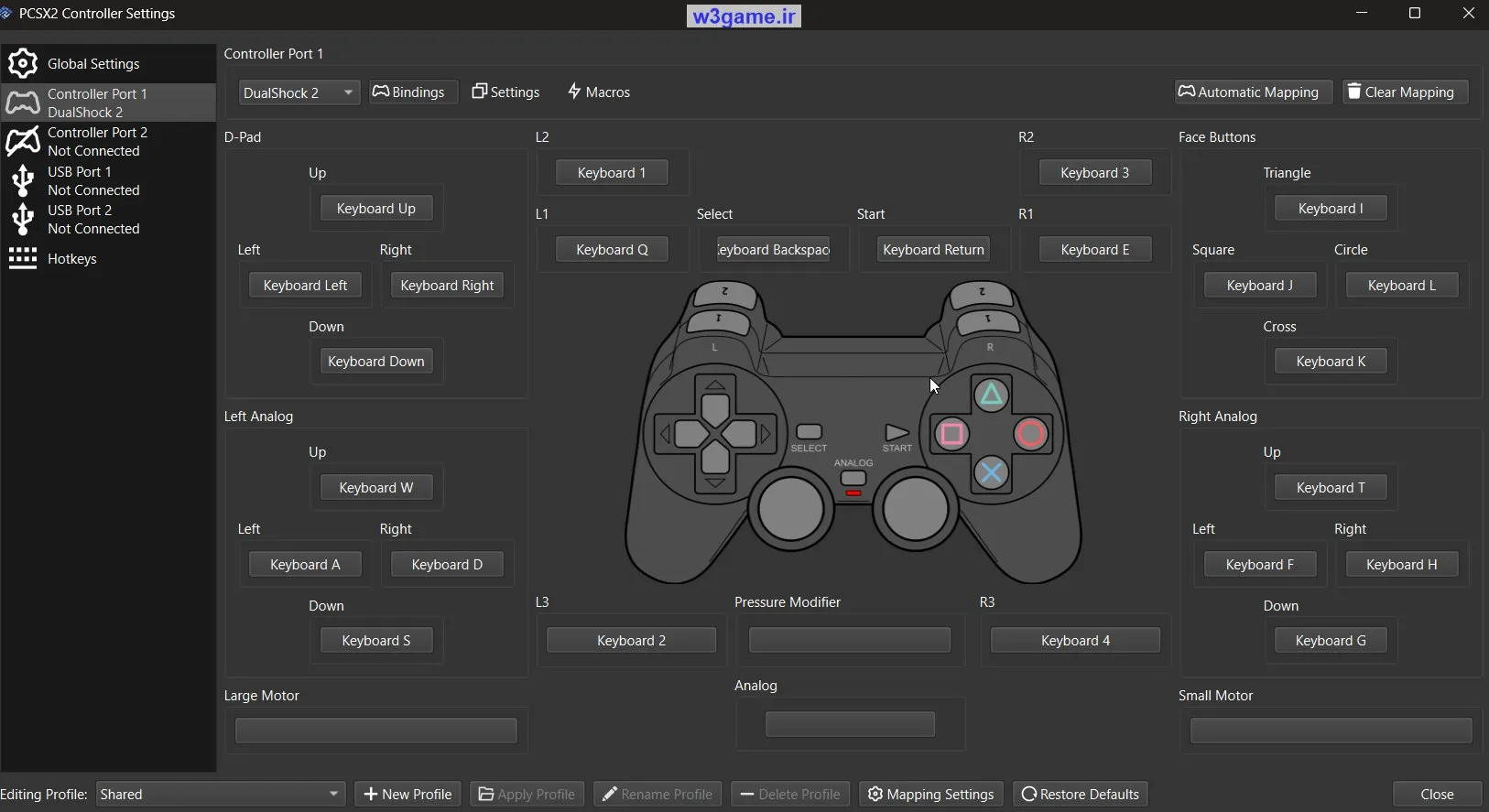Image resolution: width=1489 pixels, height=812 pixels.
Task: Rebind Left Analog Left (Keyboard A)
Action: [x=305, y=564]
